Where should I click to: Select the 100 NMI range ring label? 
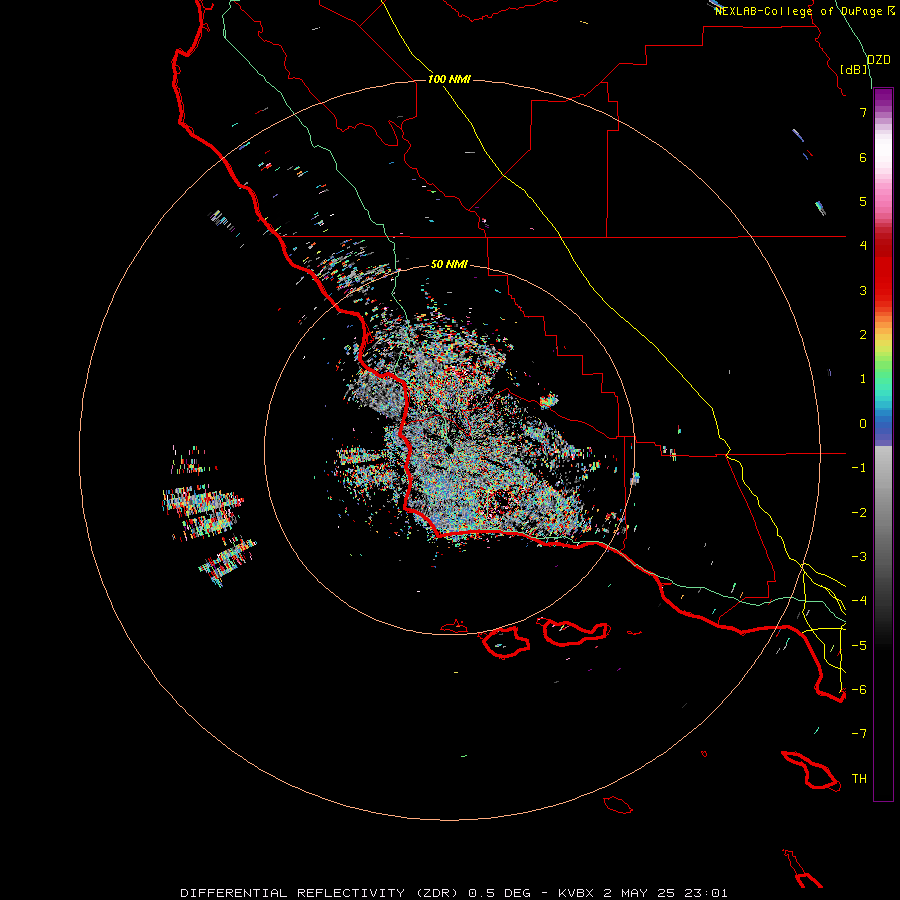coord(449,79)
